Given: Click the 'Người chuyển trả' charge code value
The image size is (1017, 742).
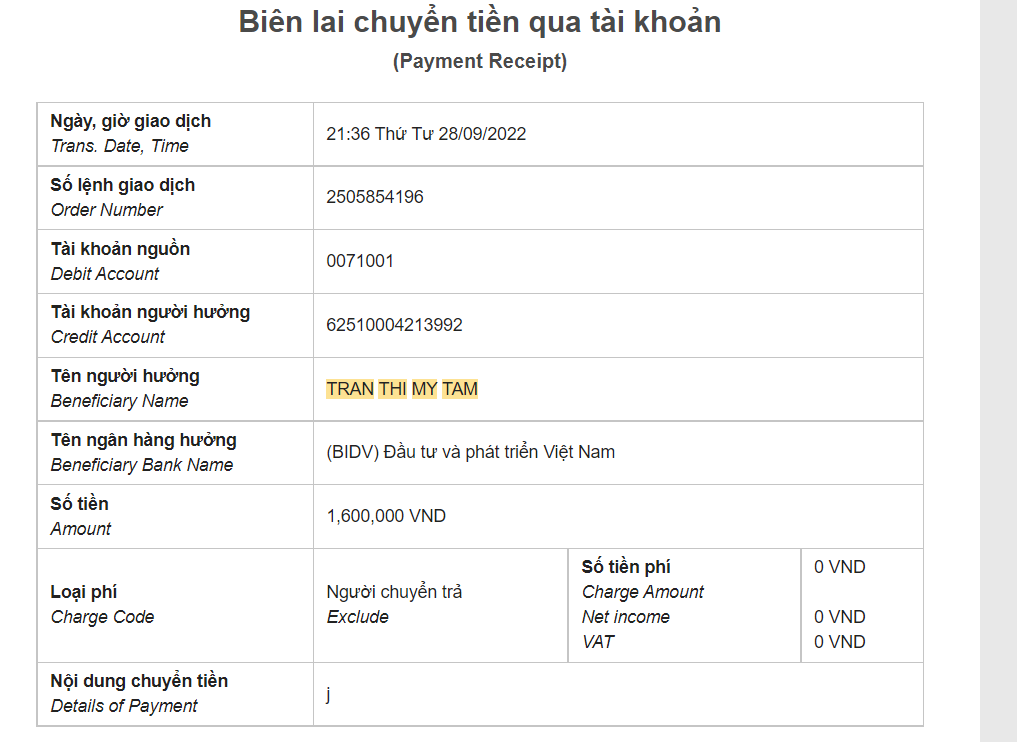Looking at the screenshot, I should coord(394,592).
